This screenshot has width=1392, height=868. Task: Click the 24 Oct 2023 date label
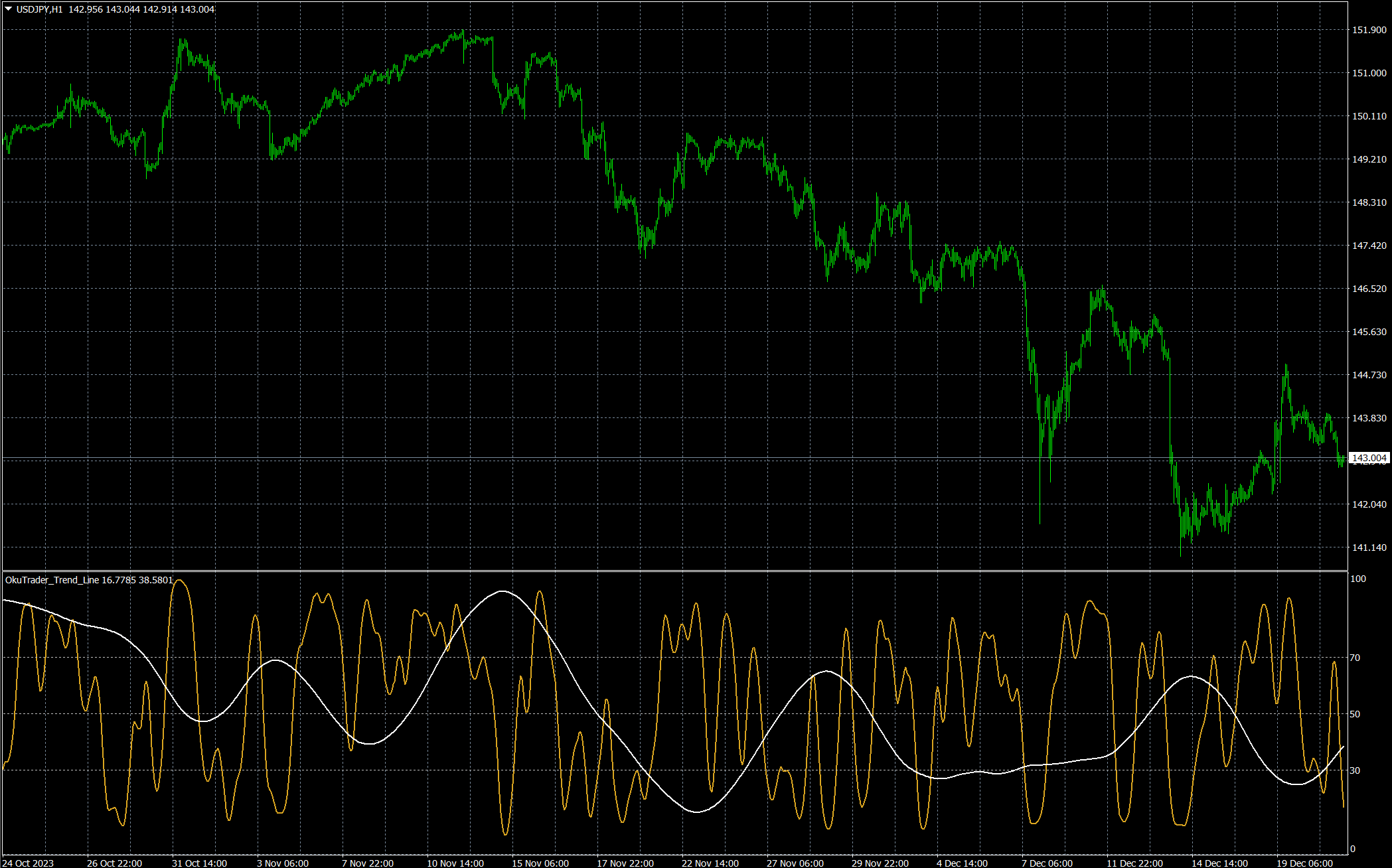tap(29, 863)
